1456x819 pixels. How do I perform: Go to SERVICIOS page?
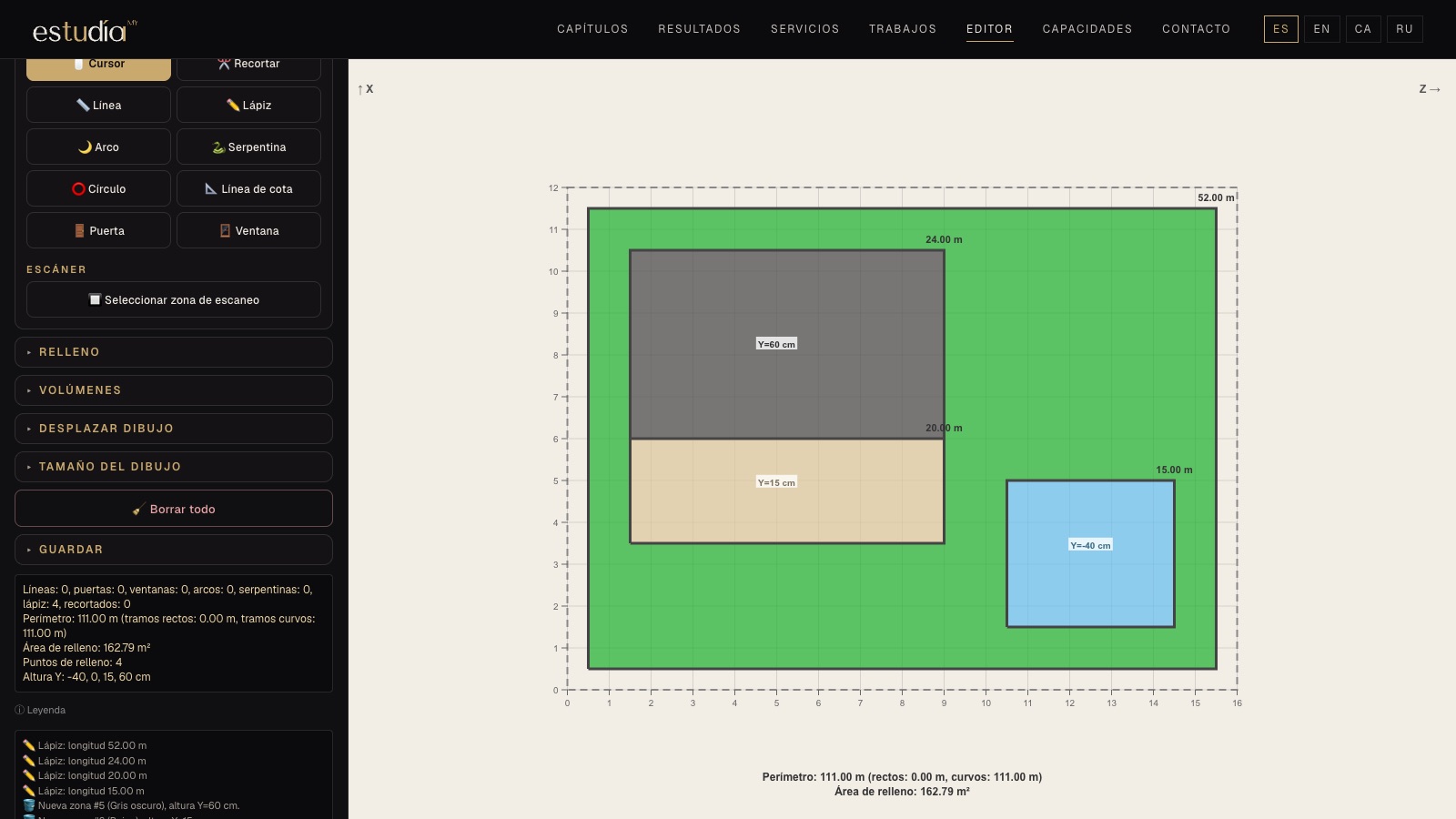804,29
